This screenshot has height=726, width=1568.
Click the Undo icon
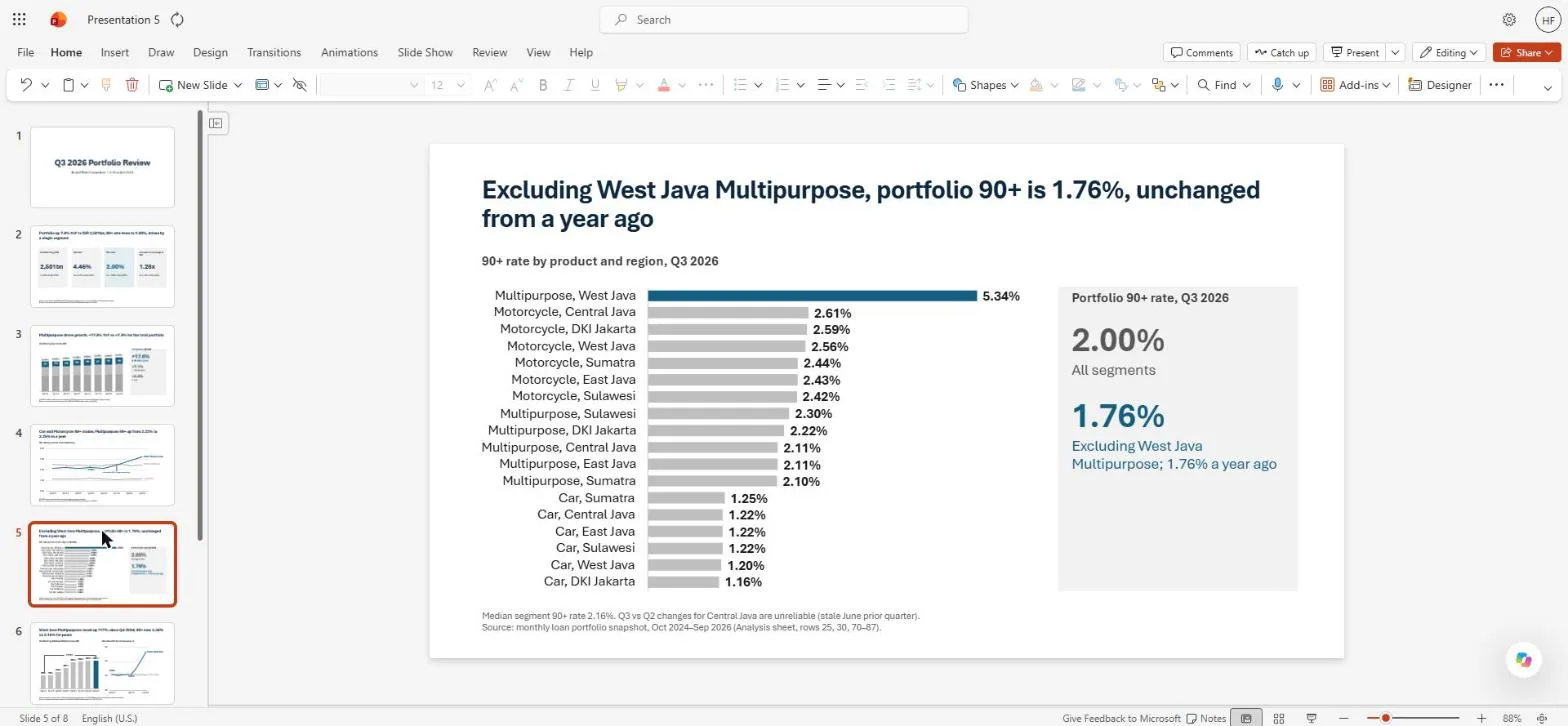point(26,85)
